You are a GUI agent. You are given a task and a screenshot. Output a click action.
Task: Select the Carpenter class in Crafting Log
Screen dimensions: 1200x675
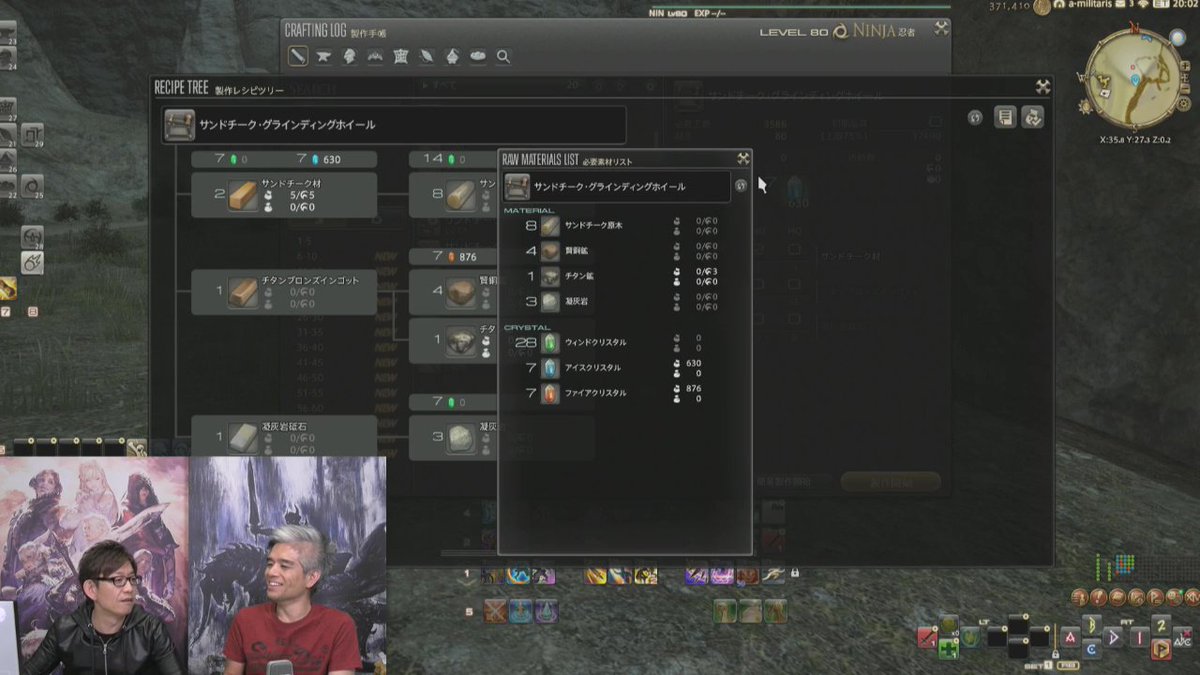tap(298, 56)
